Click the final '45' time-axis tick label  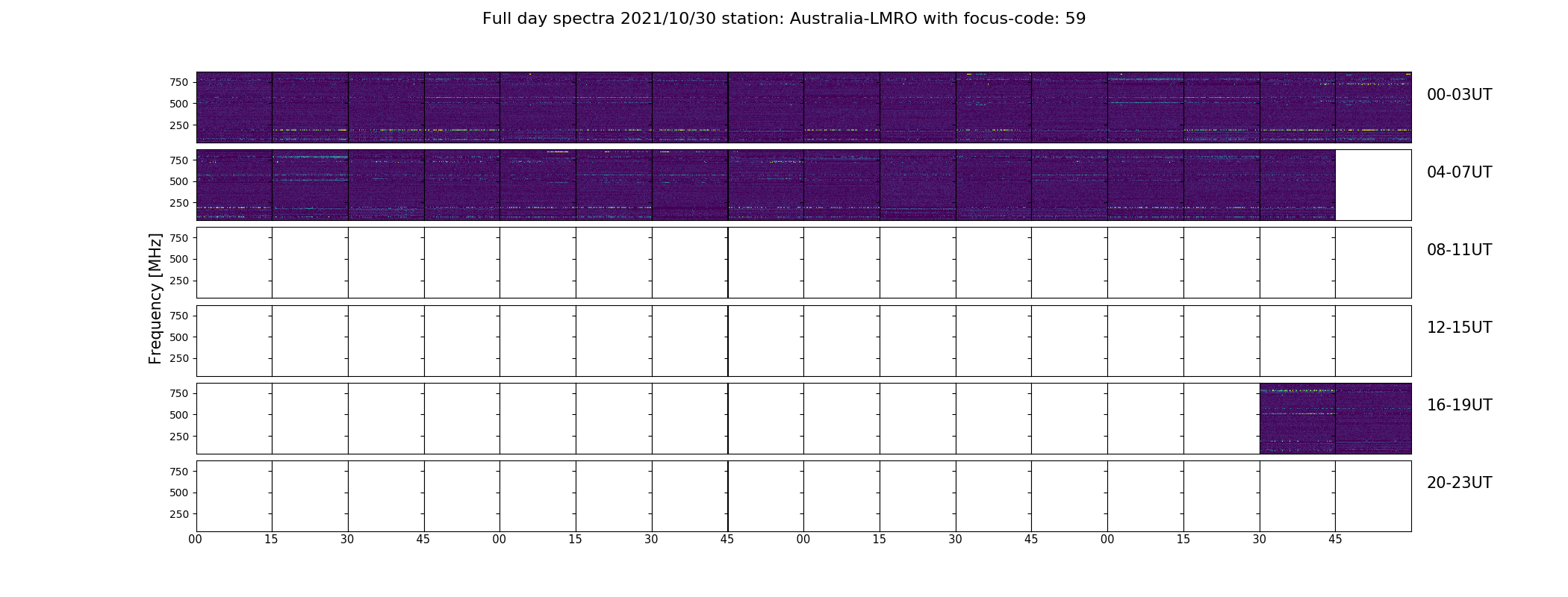1335,540
